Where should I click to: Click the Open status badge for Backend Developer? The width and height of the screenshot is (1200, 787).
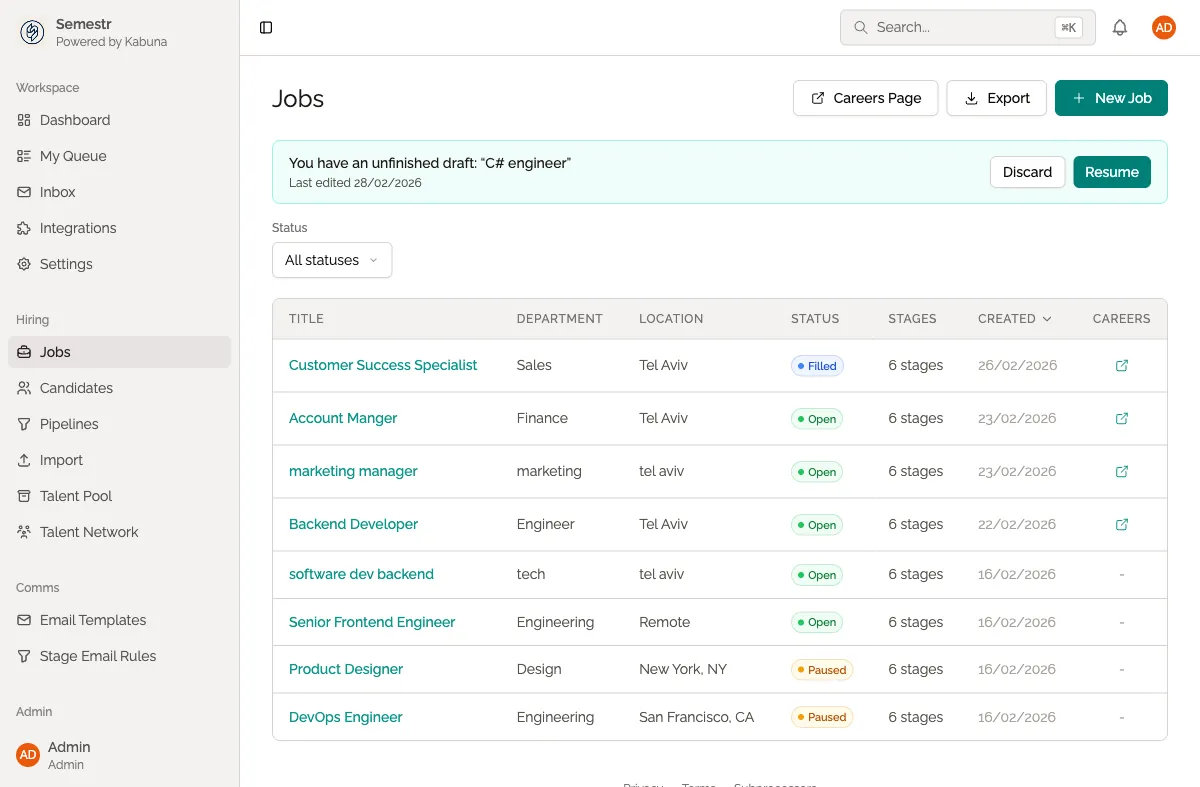click(816, 524)
